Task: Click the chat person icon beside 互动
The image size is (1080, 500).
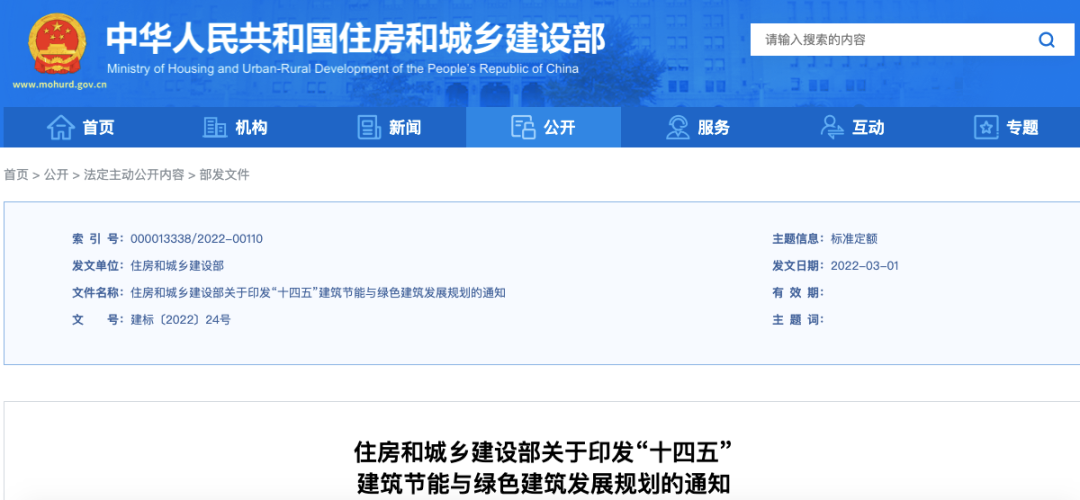Action: 832,127
